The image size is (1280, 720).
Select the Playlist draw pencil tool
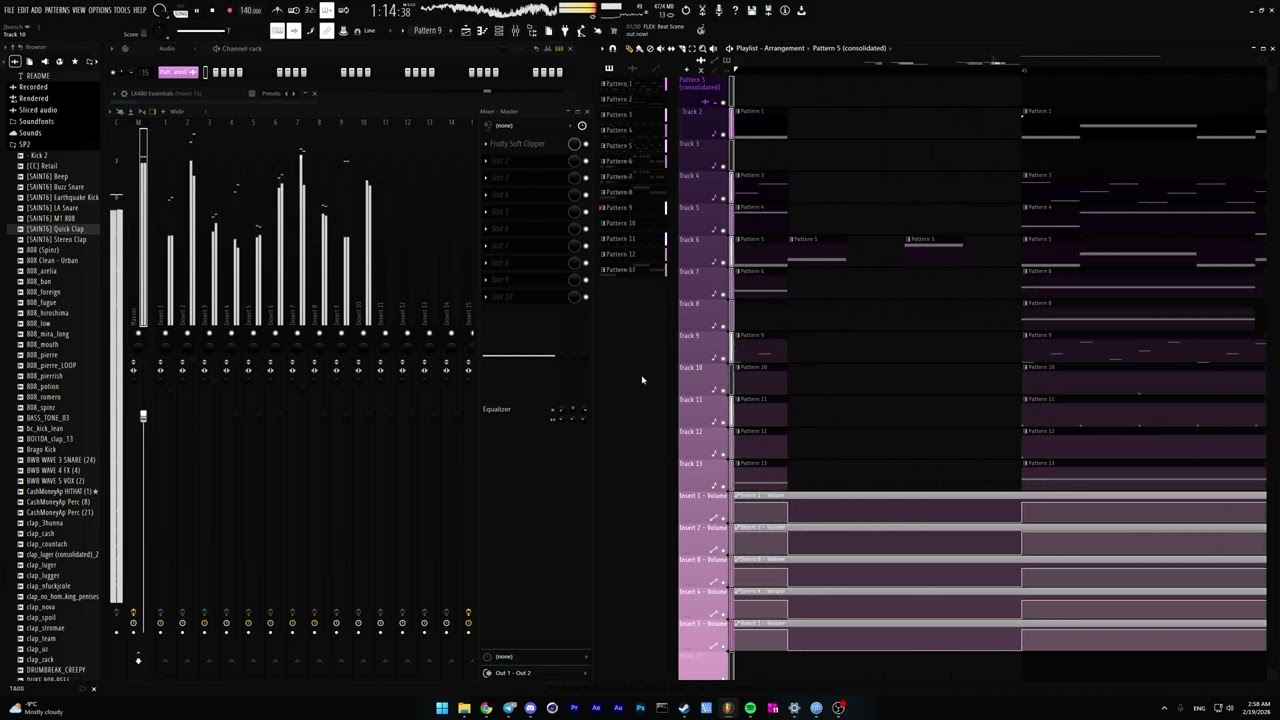click(629, 48)
